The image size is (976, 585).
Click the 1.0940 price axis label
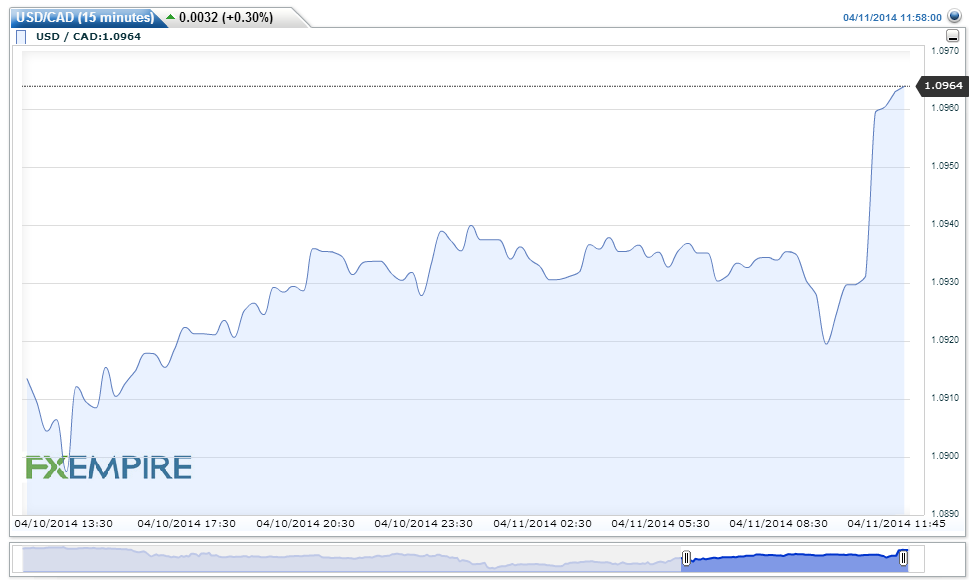coord(945,223)
